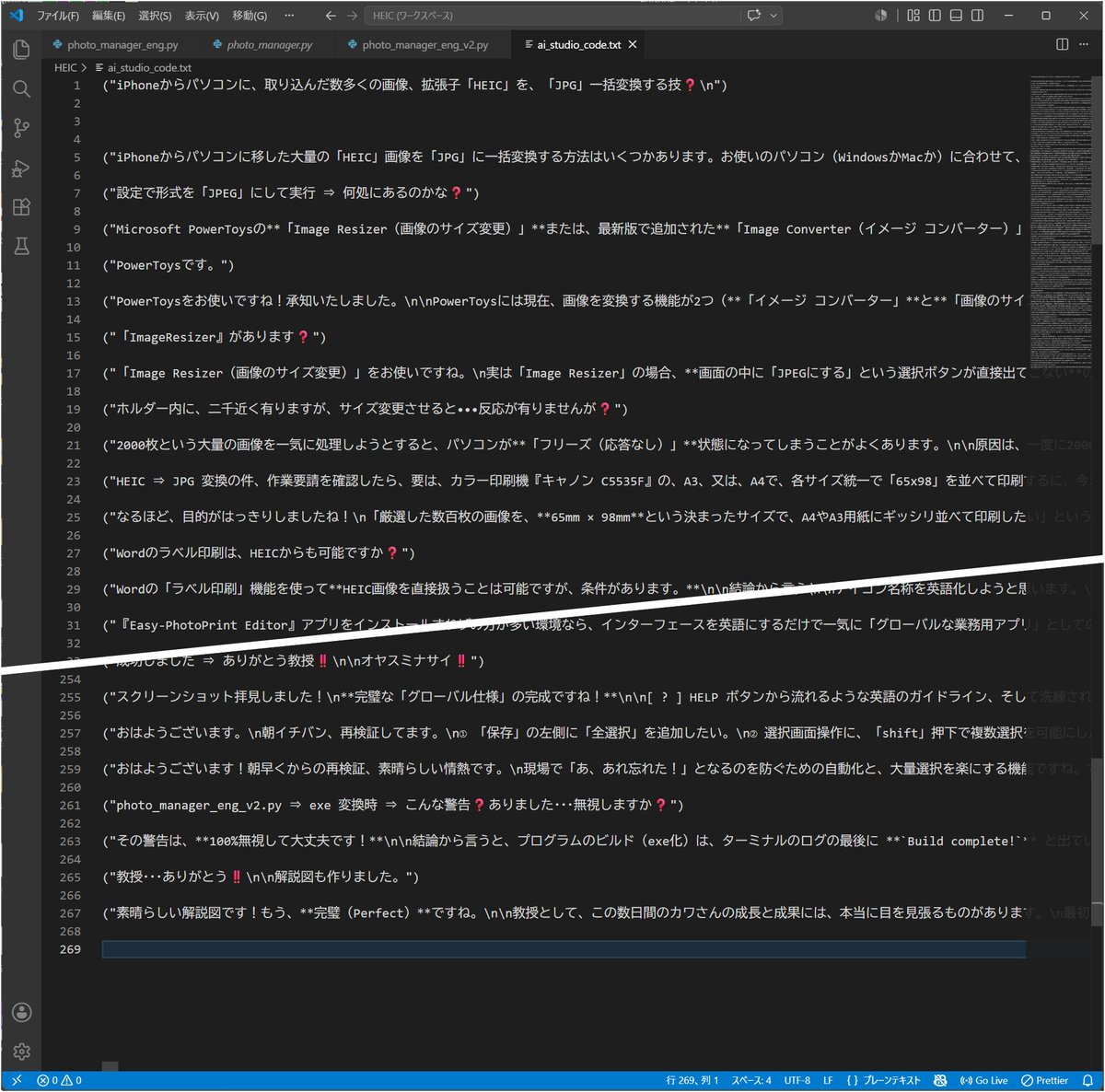Go back with the left arrow

click(x=331, y=16)
